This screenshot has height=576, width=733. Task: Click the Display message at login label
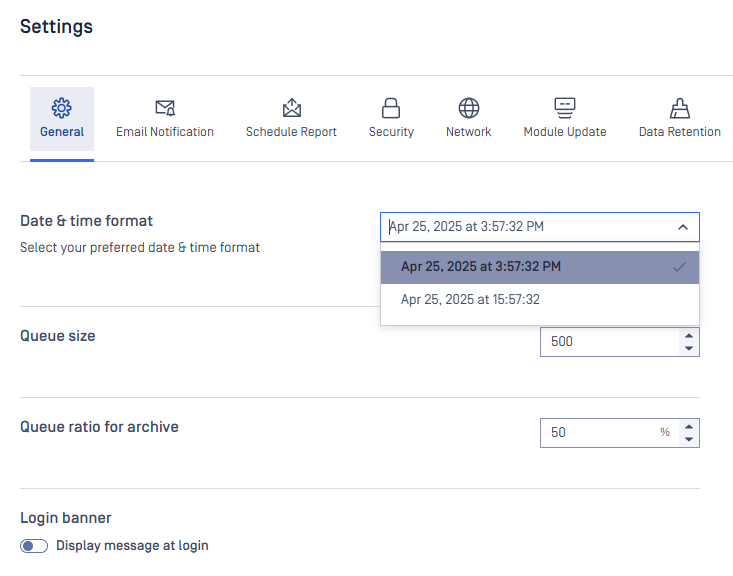[132, 546]
